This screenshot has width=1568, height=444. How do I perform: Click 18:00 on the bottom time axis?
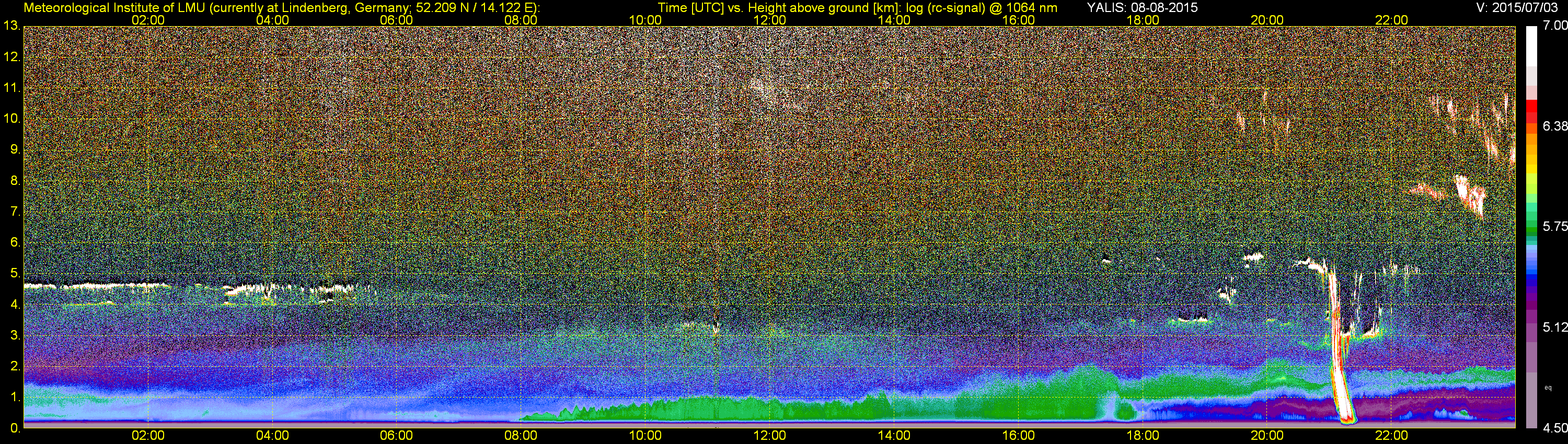1143,436
